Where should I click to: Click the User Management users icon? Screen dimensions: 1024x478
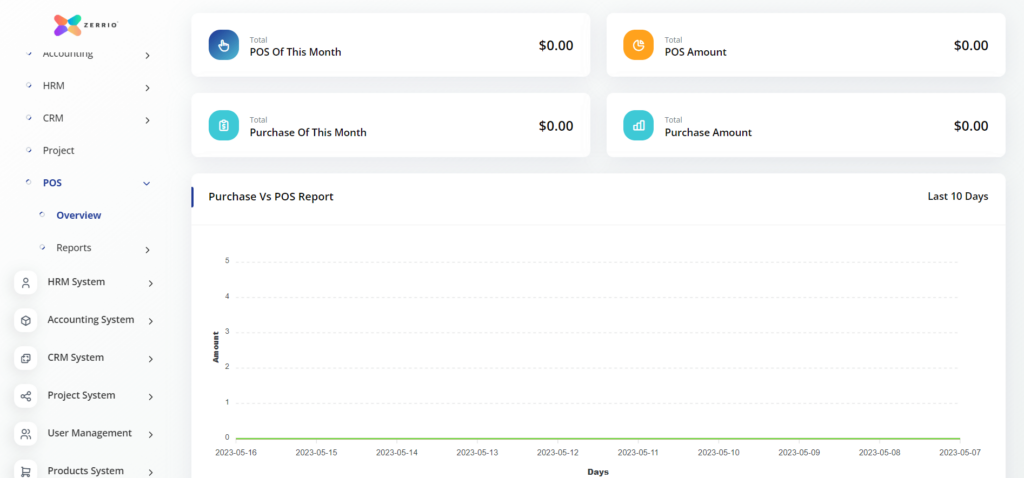(26, 434)
